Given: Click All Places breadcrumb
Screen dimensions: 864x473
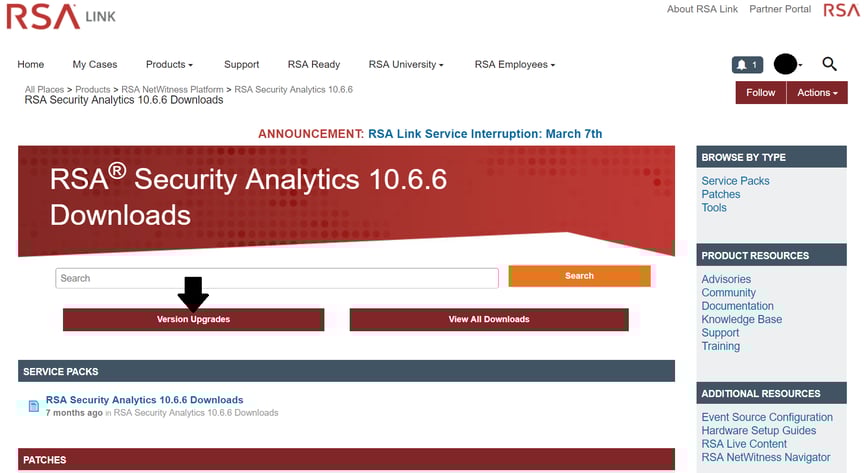Looking at the screenshot, I should (44, 89).
